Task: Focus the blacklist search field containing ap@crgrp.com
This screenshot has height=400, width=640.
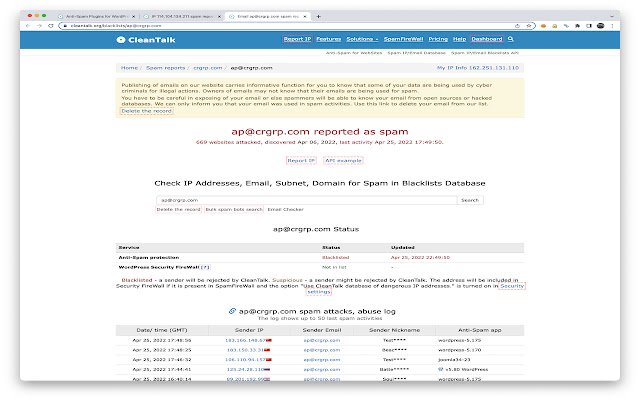Action: tap(307, 200)
